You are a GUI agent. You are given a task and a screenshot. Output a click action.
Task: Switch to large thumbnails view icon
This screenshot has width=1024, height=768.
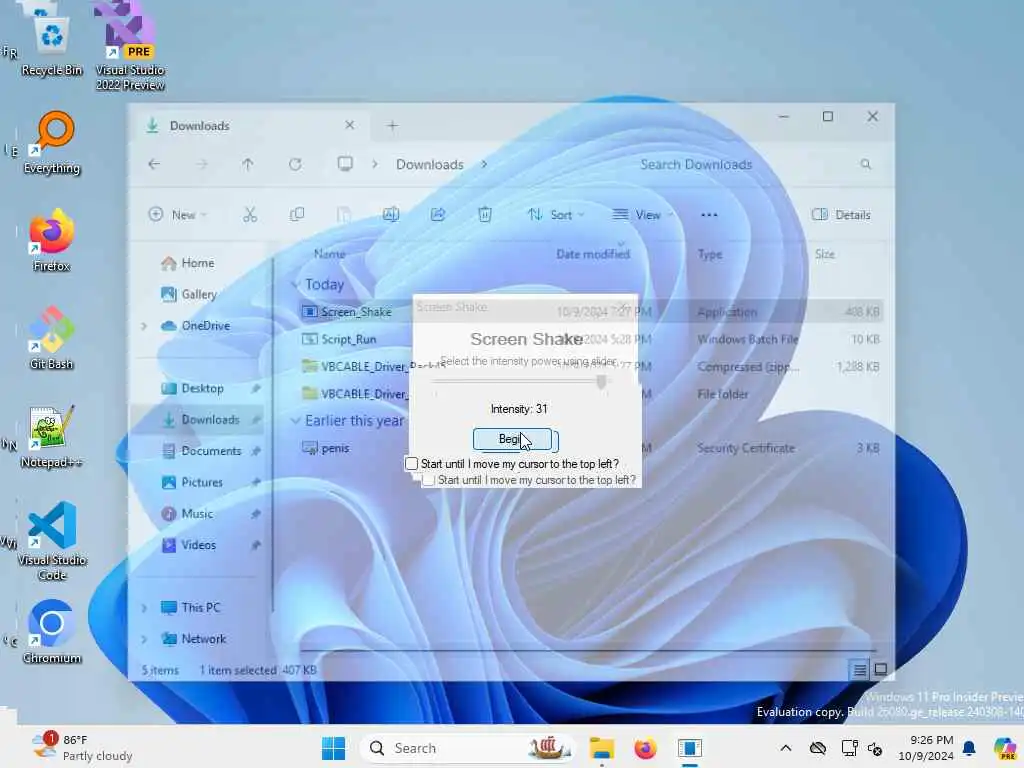(x=880, y=669)
